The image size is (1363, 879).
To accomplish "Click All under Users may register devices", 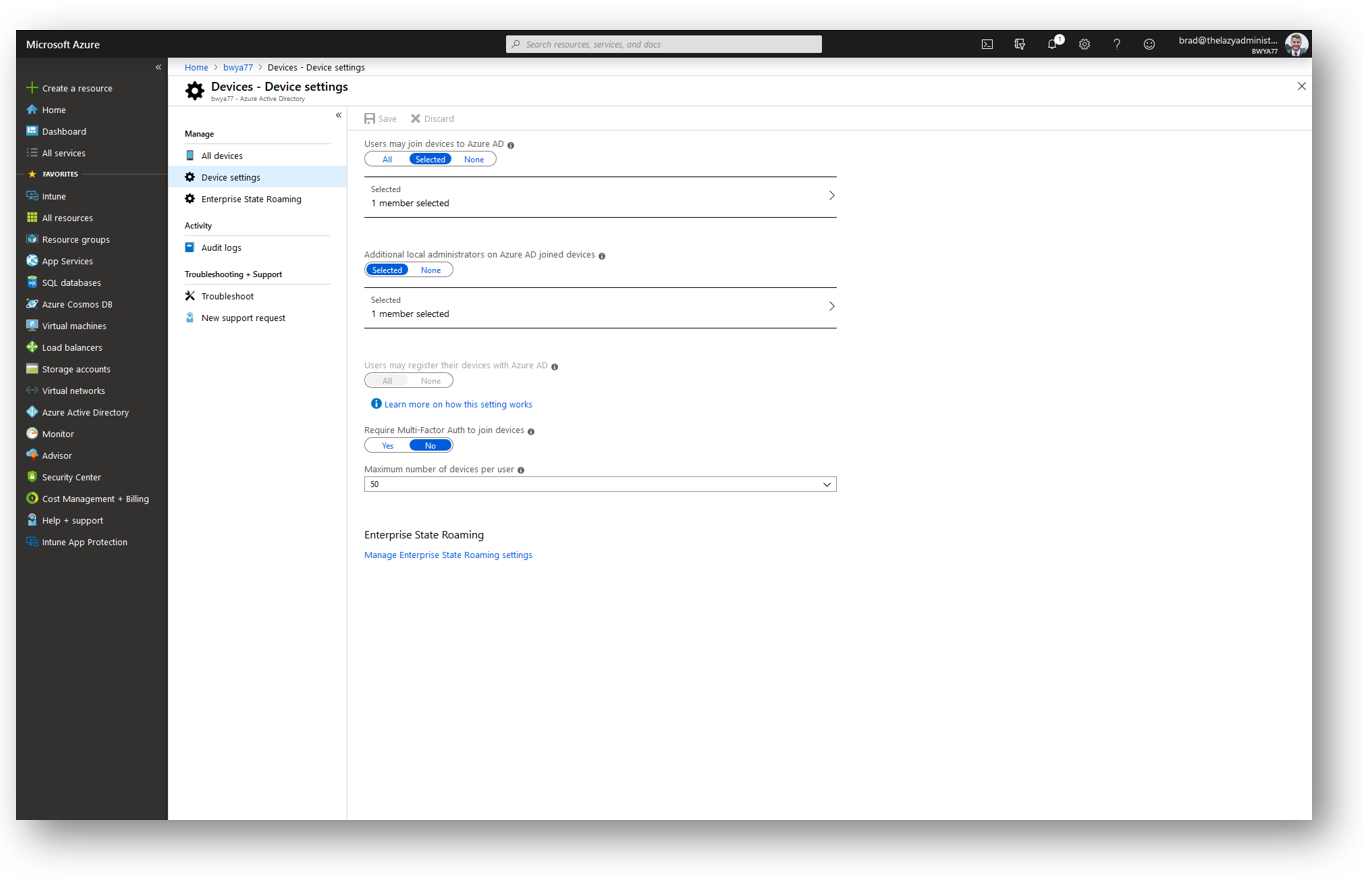I will (387, 381).
